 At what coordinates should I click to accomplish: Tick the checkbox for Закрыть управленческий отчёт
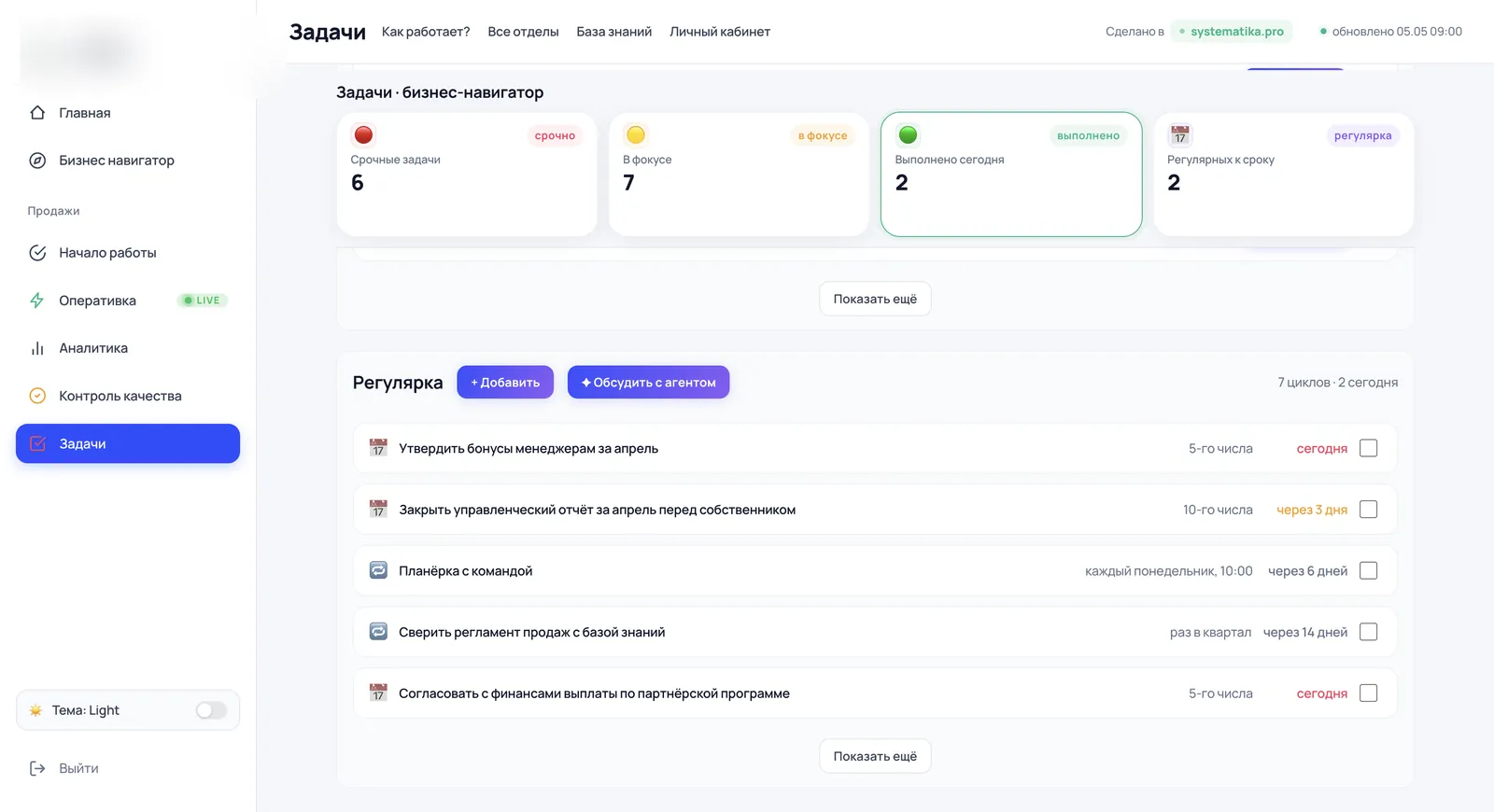(1368, 510)
